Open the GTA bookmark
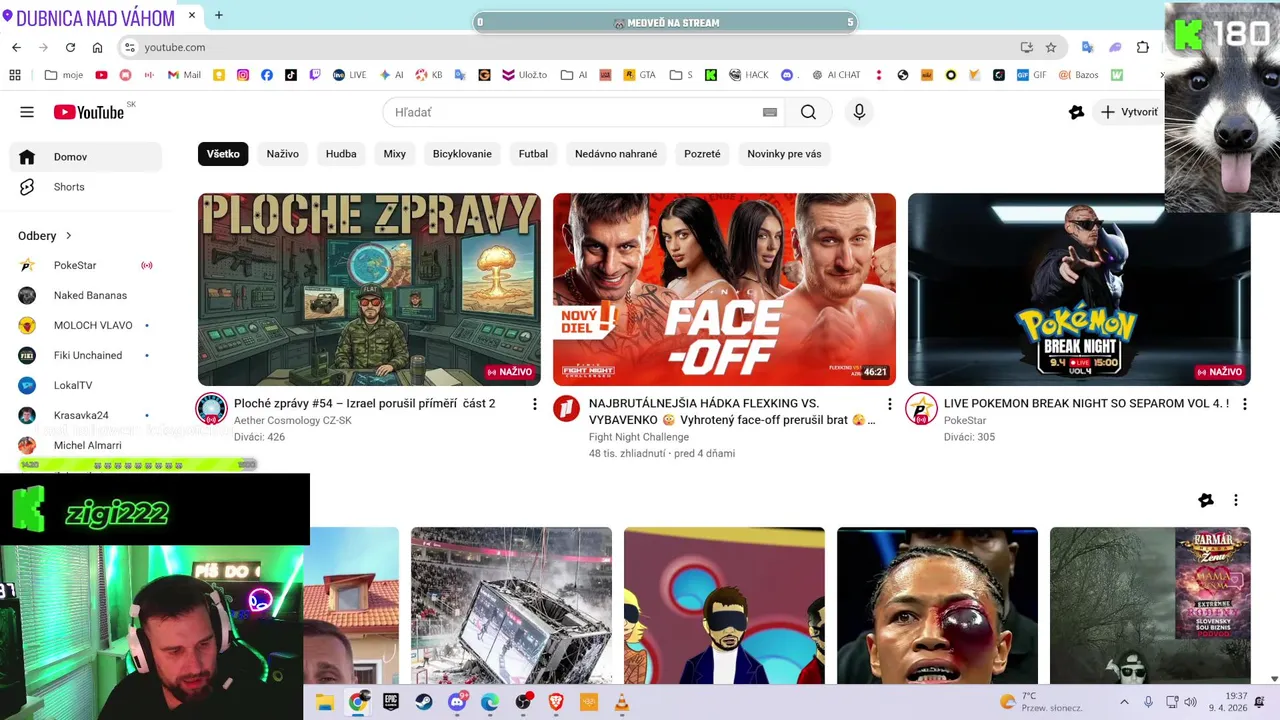1280x720 pixels. (x=640, y=75)
